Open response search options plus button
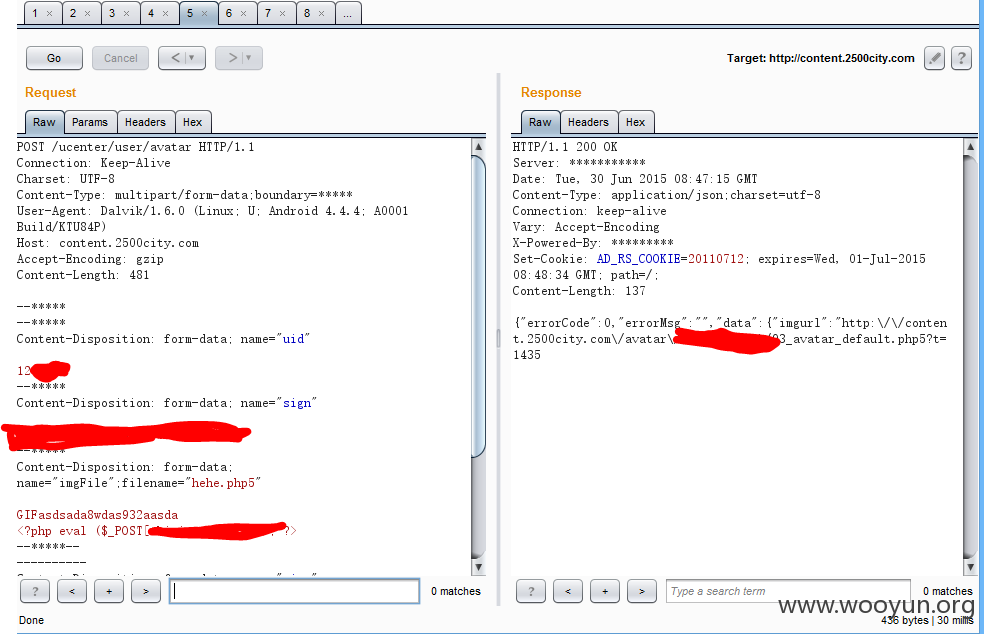 coord(605,591)
